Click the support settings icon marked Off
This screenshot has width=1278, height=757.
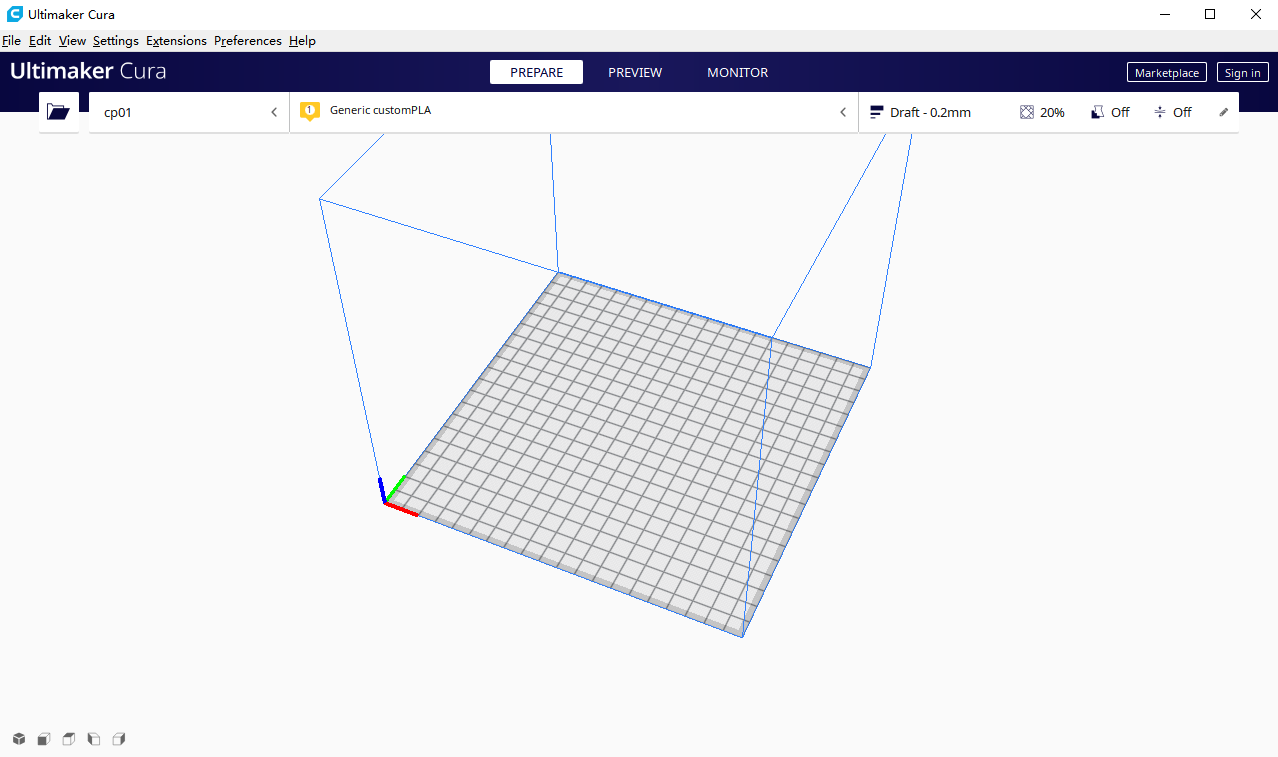pos(1097,112)
